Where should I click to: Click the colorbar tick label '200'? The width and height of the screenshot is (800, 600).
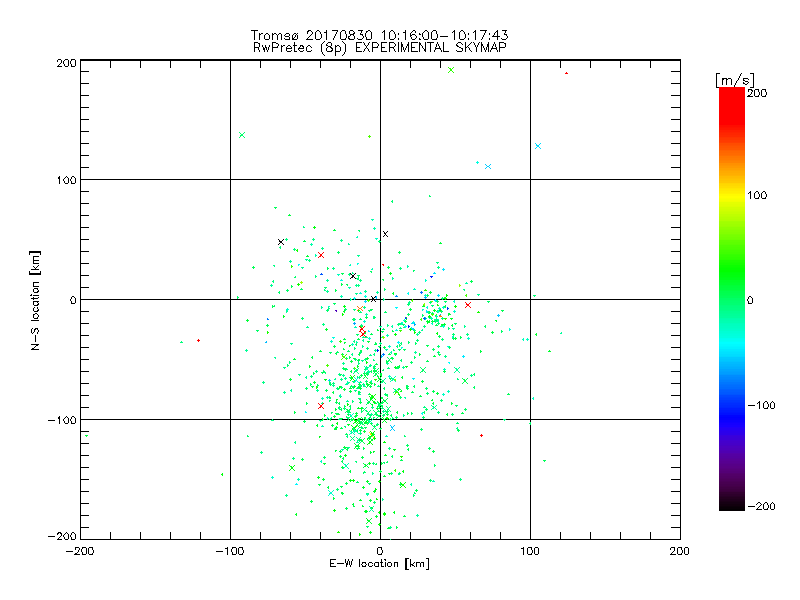point(757,93)
